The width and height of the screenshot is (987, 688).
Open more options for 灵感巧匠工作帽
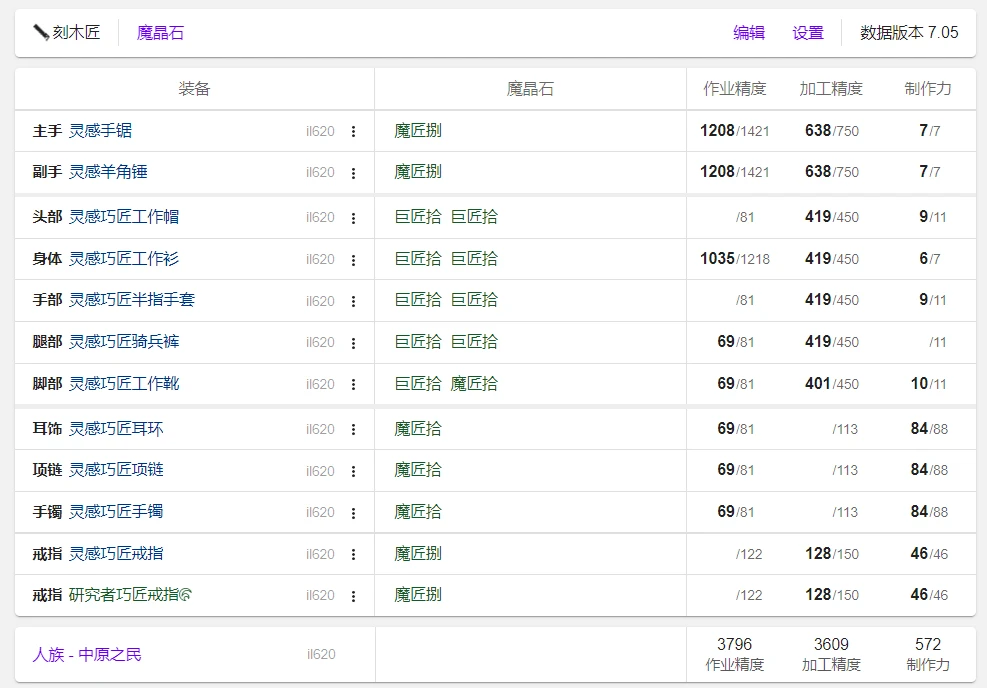(x=353, y=217)
